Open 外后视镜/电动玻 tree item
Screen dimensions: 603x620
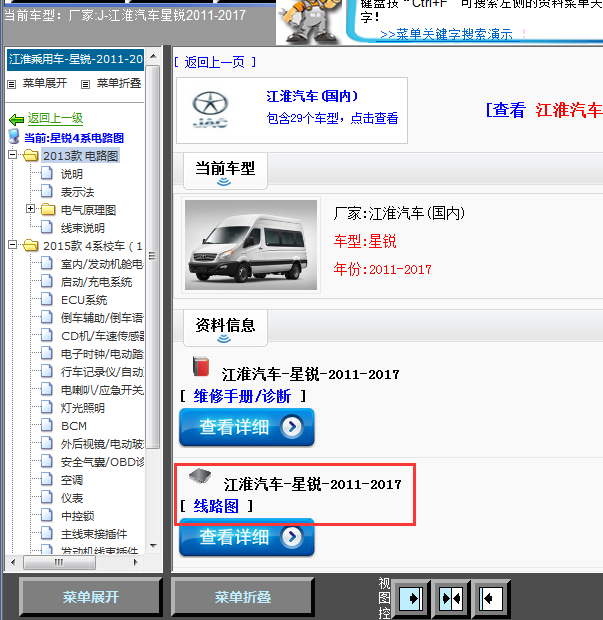pos(102,444)
